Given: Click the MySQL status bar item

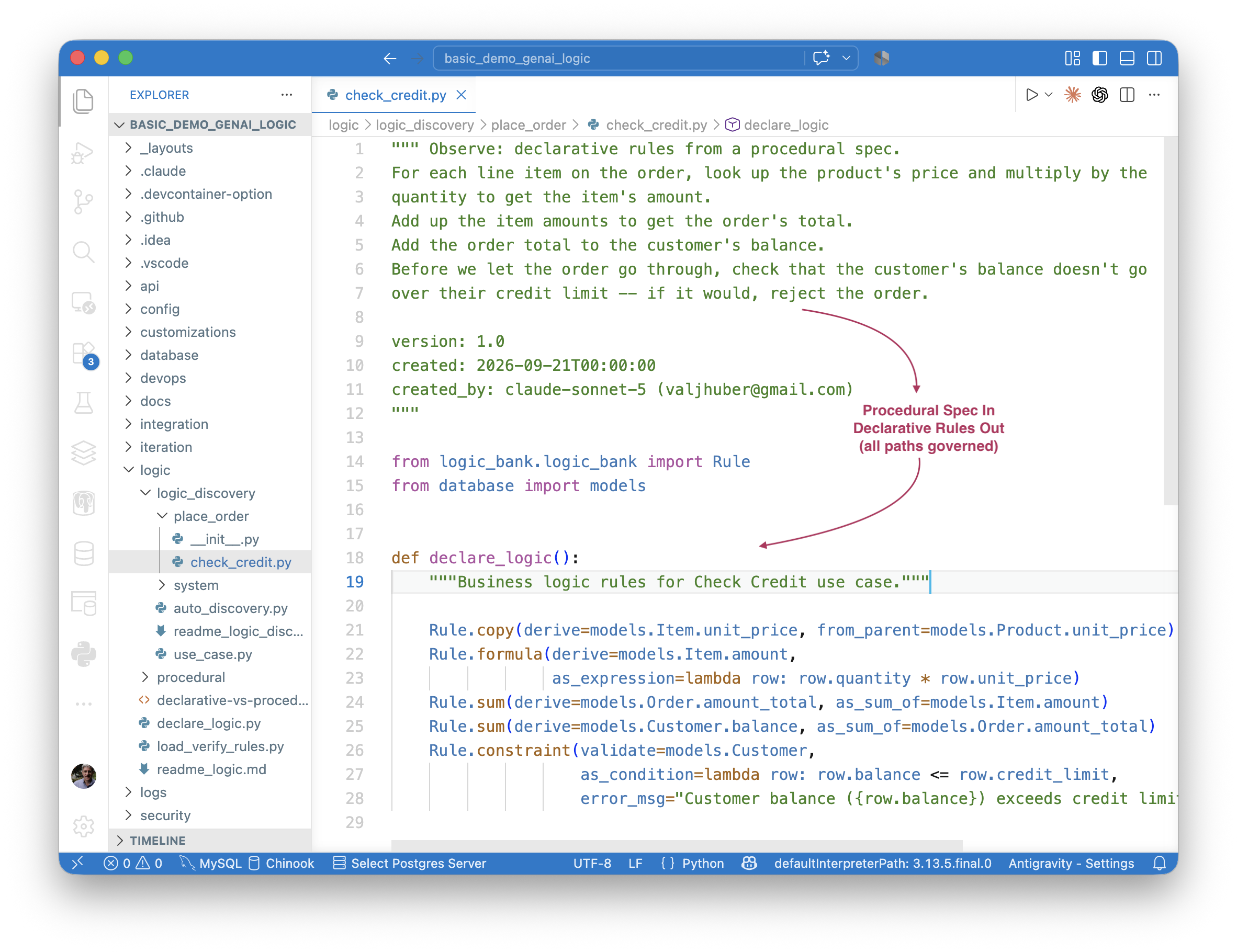Looking at the screenshot, I should pyautogui.click(x=211, y=863).
